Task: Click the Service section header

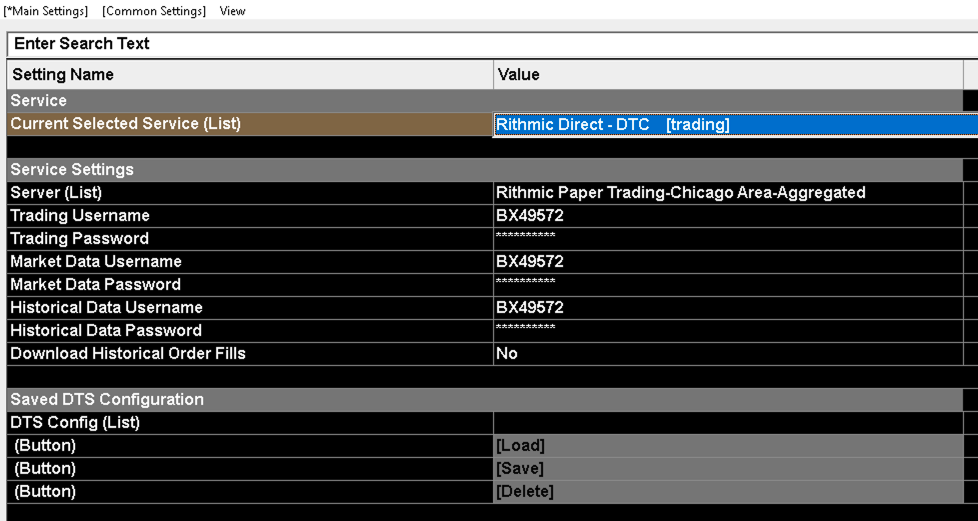Action: 485,101
